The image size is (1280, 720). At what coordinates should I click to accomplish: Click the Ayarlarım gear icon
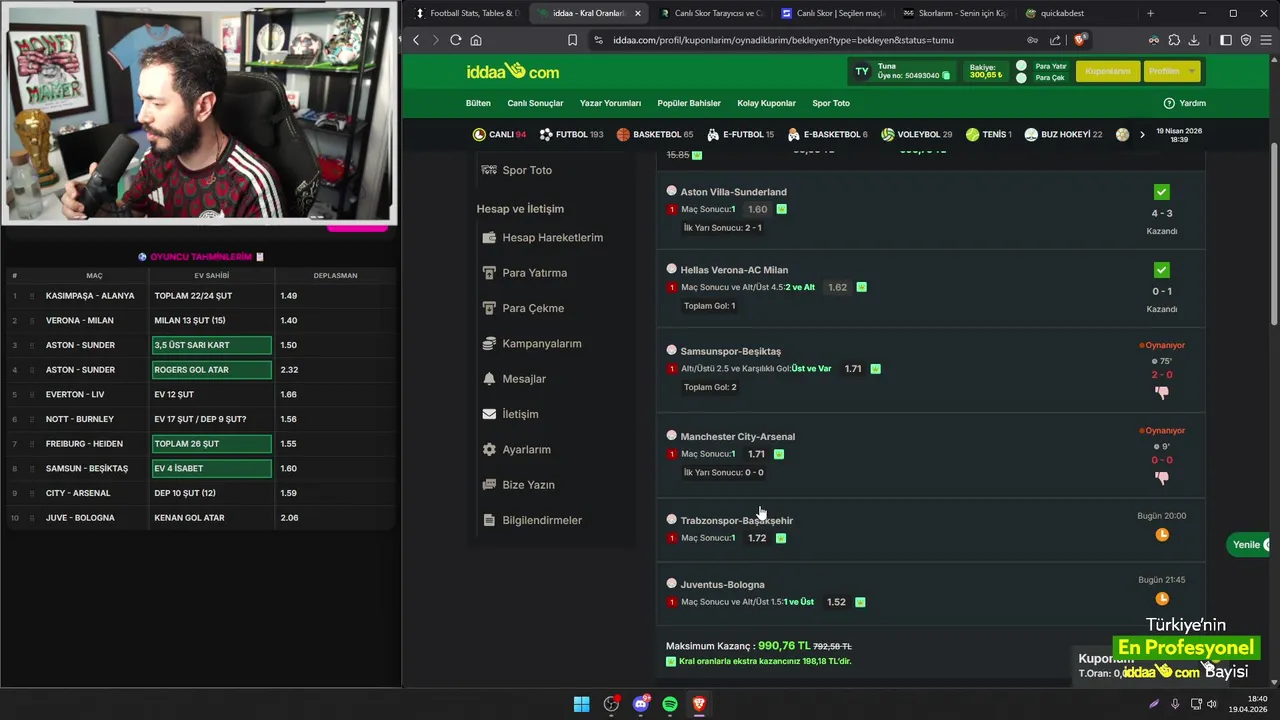coord(489,450)
